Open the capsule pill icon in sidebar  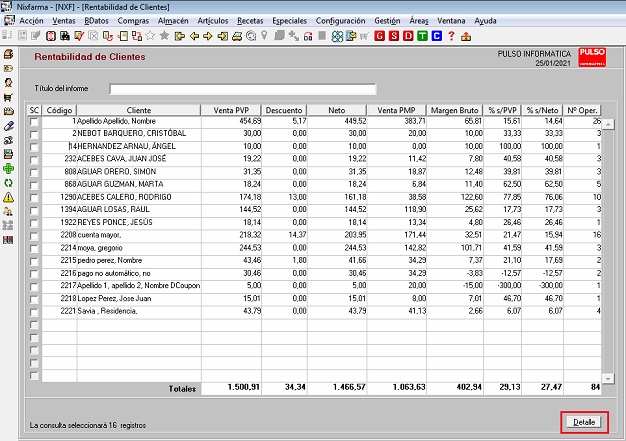[8, 126]
